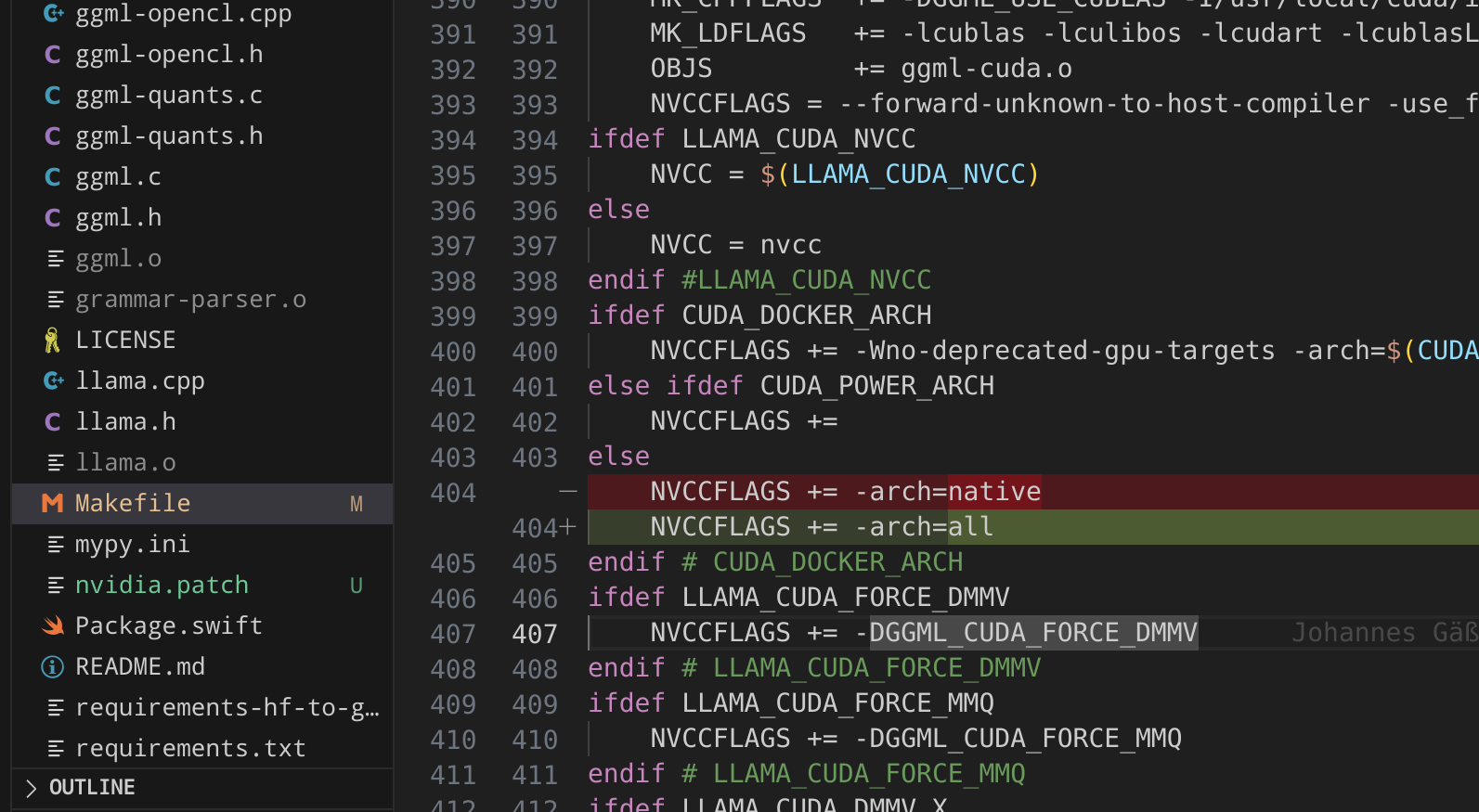The width and height of the screenshot is (1479, 812).
Task: Click the Swift bird icon beside Package.swift
Action: click(x=53, y=626)
